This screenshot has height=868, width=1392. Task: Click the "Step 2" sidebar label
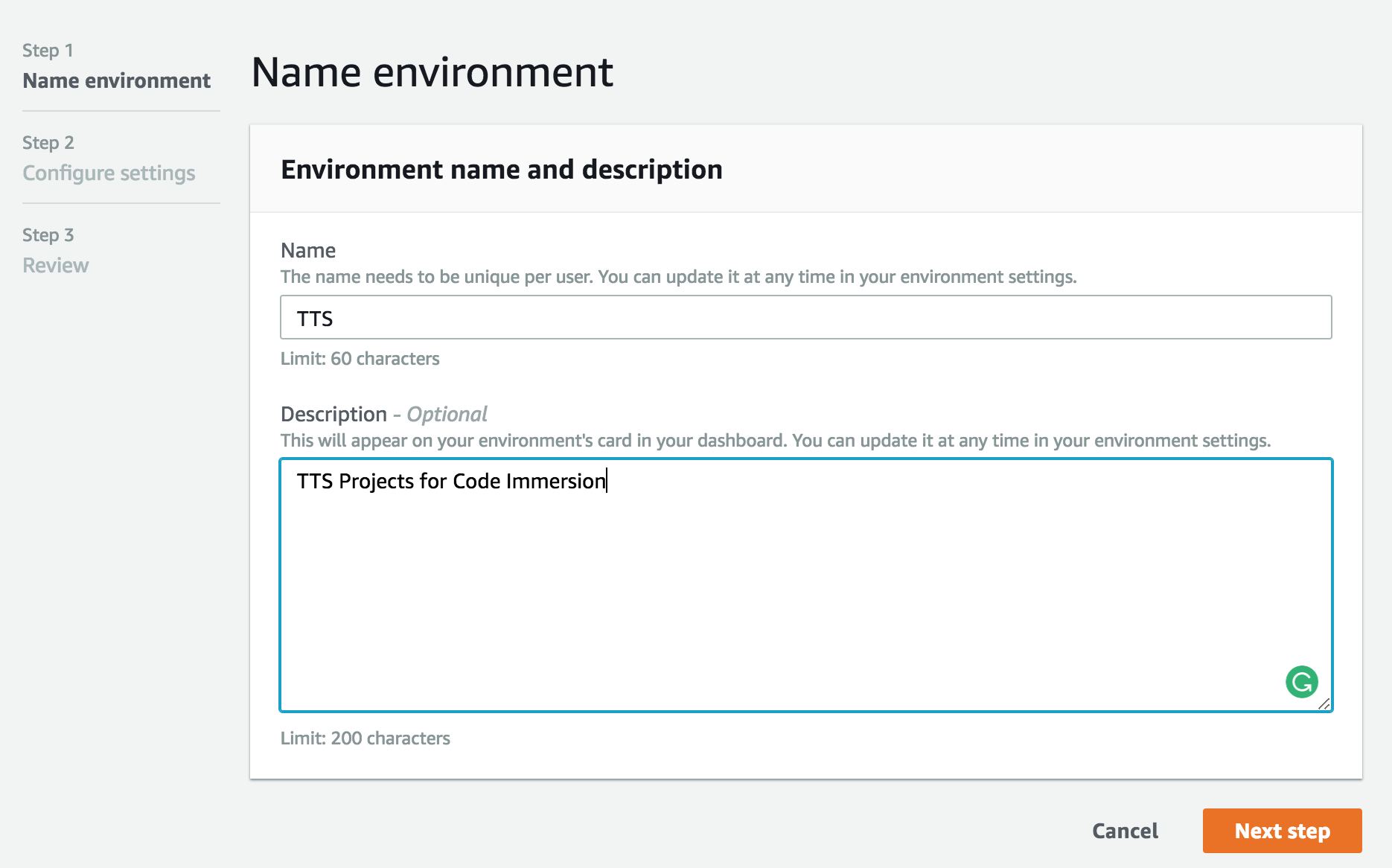tap(48, 143)
